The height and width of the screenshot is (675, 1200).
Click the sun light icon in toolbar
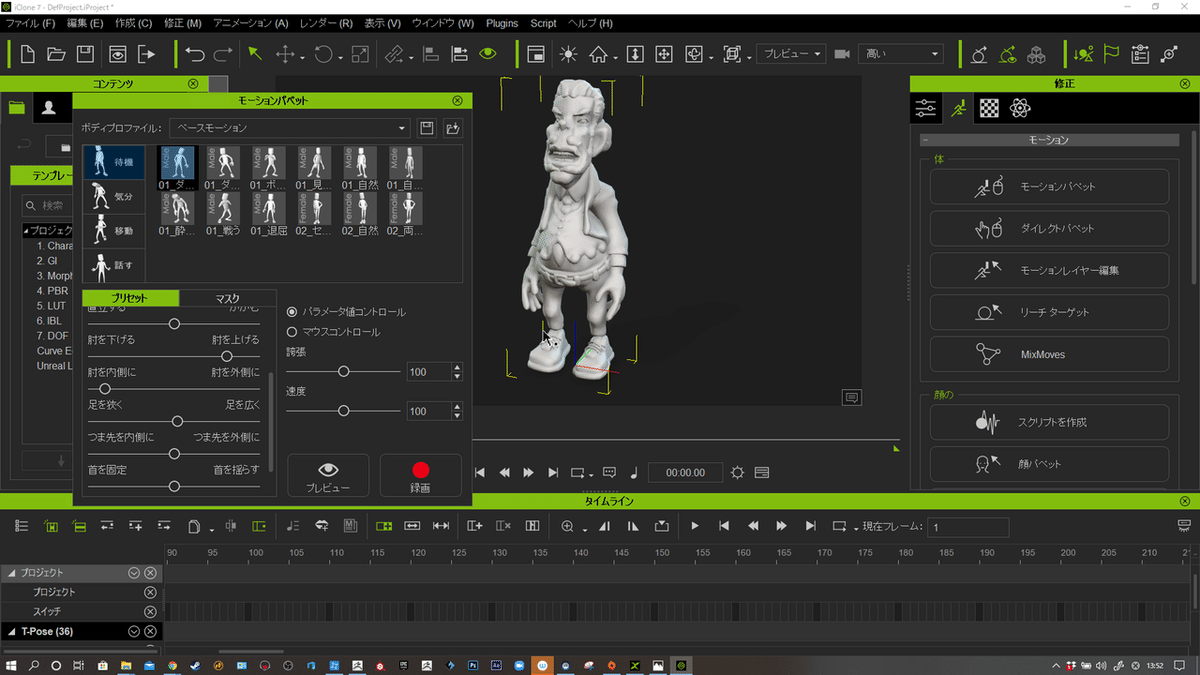[x=567, y=54]
